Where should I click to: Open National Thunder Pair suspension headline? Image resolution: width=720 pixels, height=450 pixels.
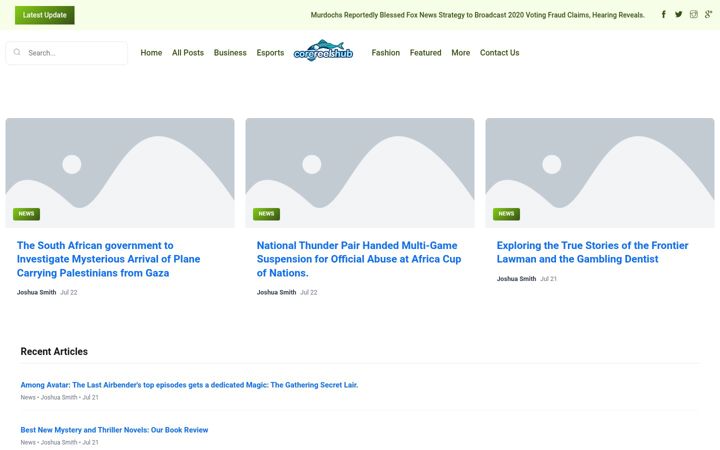tap(359, 259)
